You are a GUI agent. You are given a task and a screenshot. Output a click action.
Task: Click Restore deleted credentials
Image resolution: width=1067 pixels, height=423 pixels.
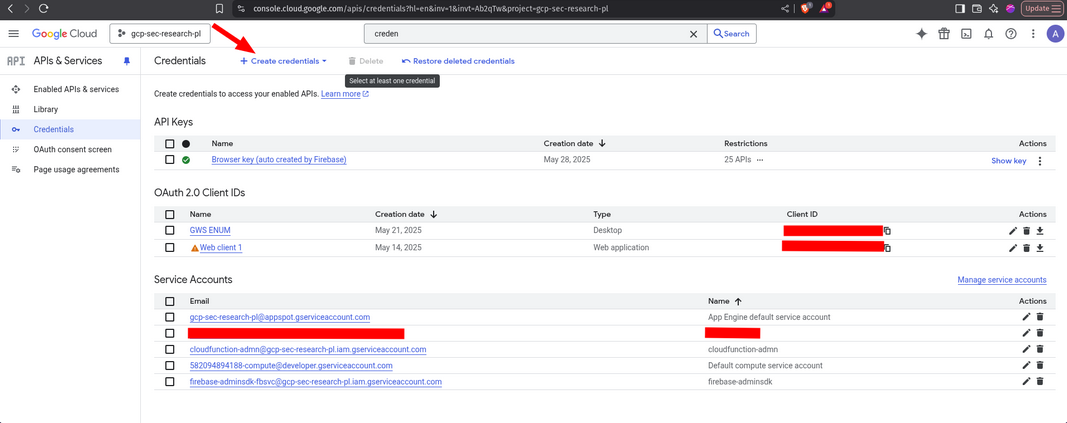pyautogui.click(x=458, y=61)
